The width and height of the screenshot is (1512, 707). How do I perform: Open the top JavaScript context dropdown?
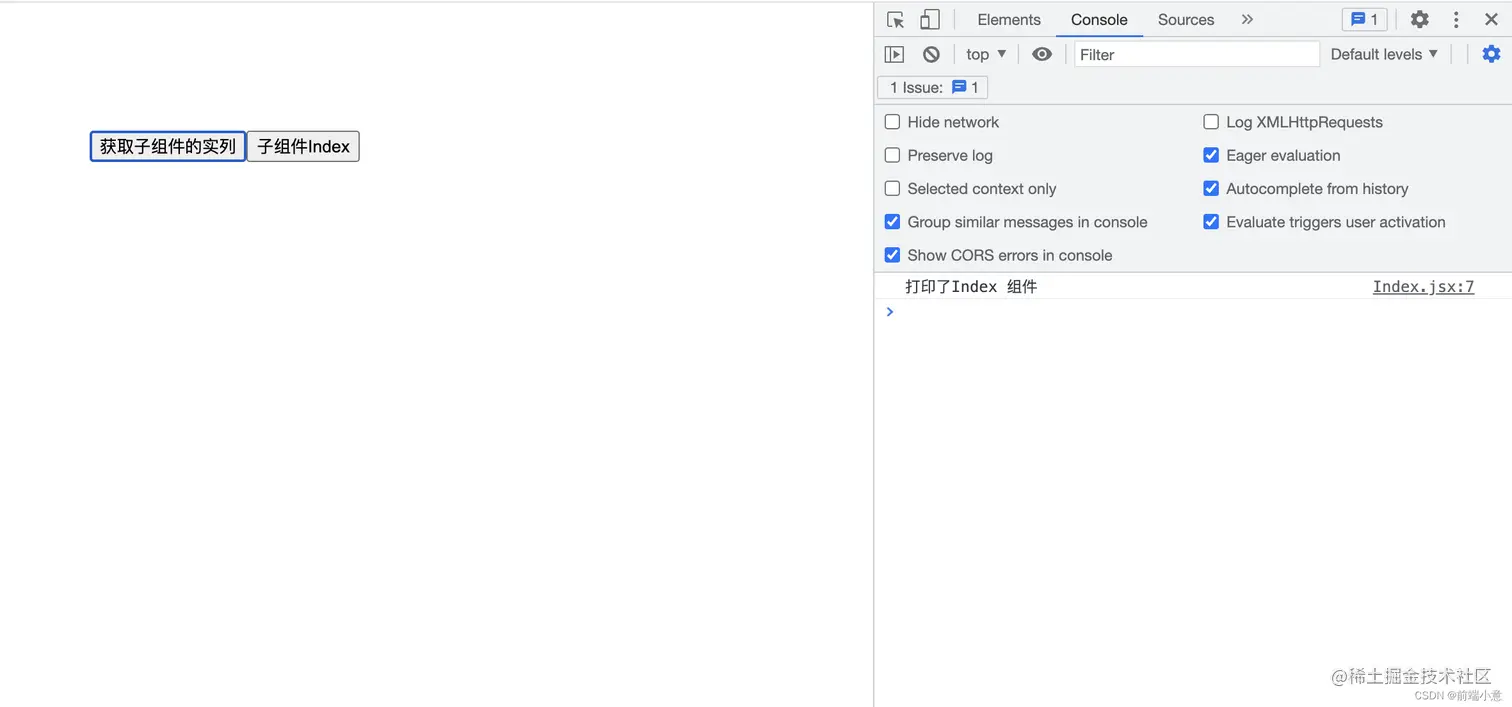click(x=986, y=55)
